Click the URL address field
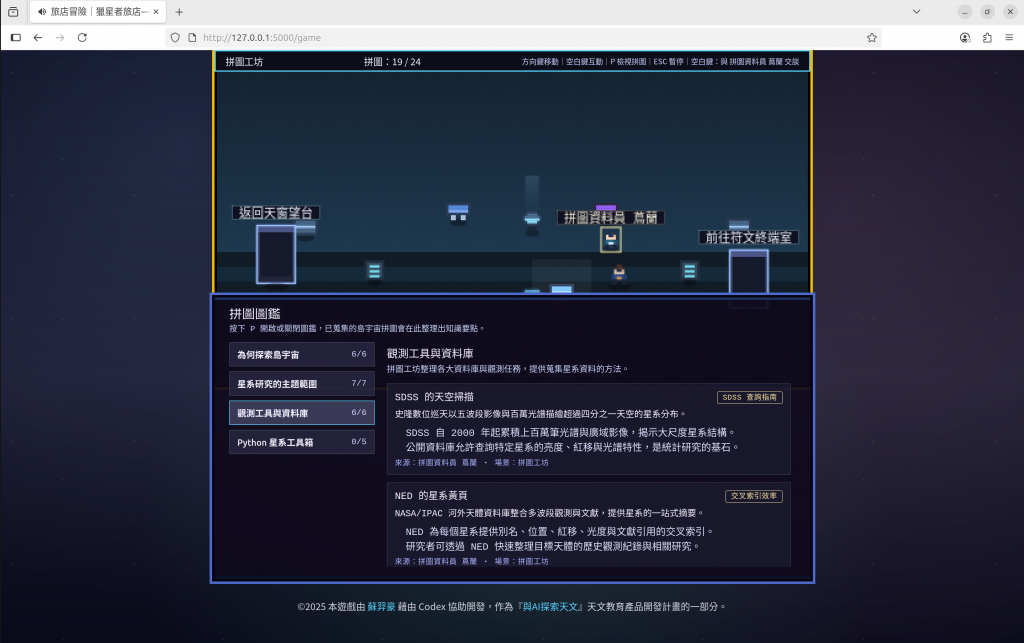The height and width of the screenshot is (643, 1024). (522, 38)
